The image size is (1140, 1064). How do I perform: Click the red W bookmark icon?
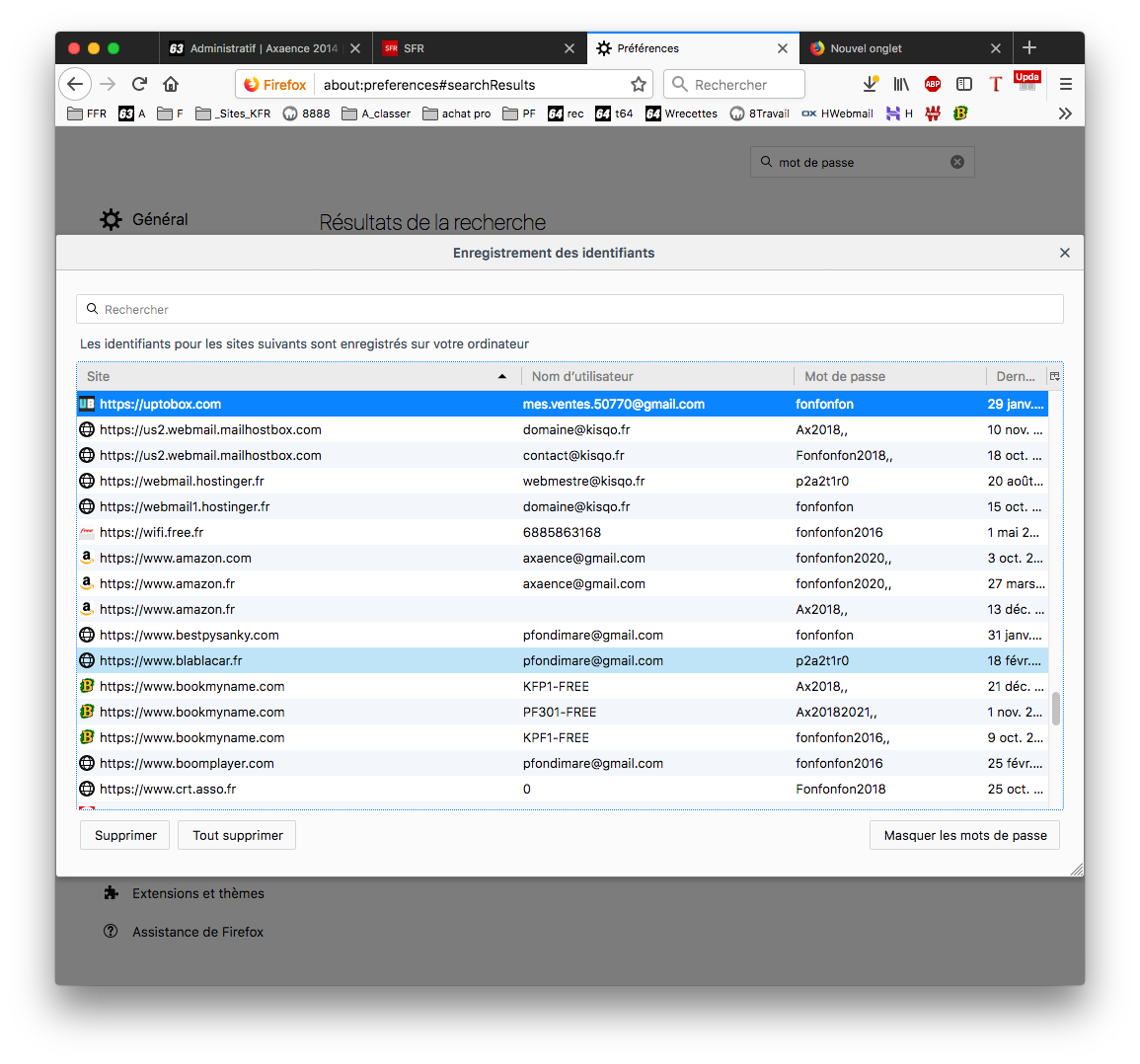click(933, 114)
